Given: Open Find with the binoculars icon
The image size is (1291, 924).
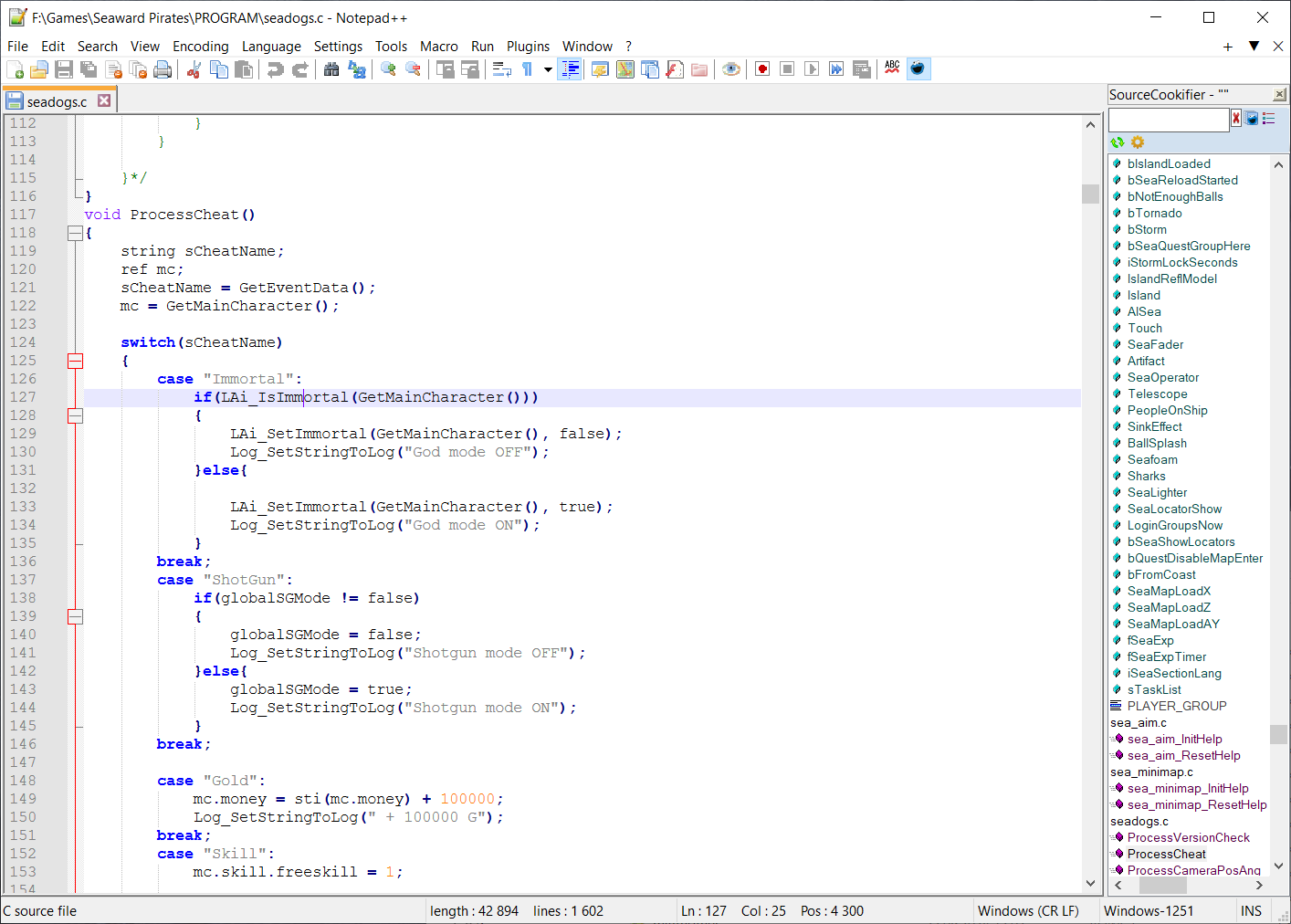Looking at the screenshot, I should 331,69.
